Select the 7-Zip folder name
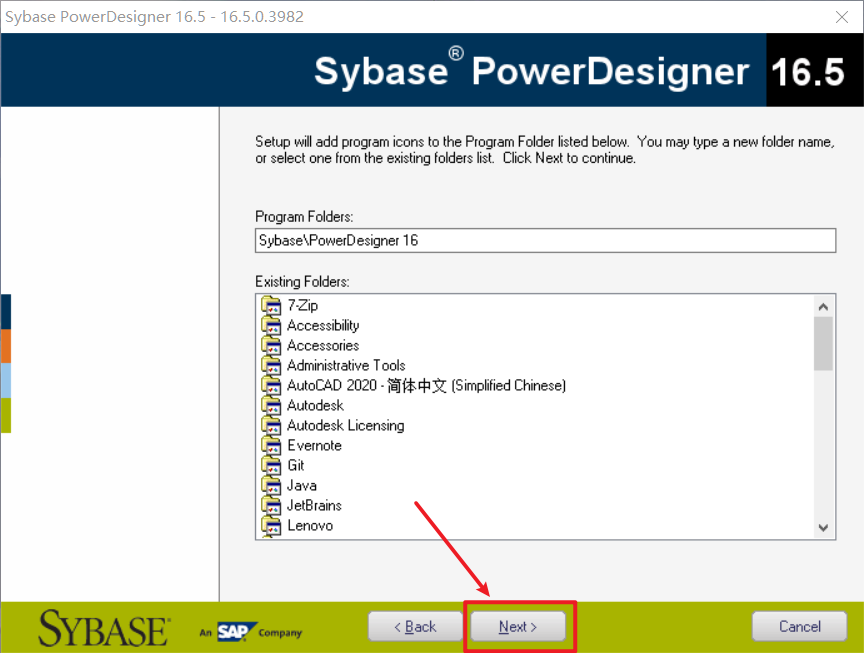Screen dimensions: 864x653 coord(303,305)
